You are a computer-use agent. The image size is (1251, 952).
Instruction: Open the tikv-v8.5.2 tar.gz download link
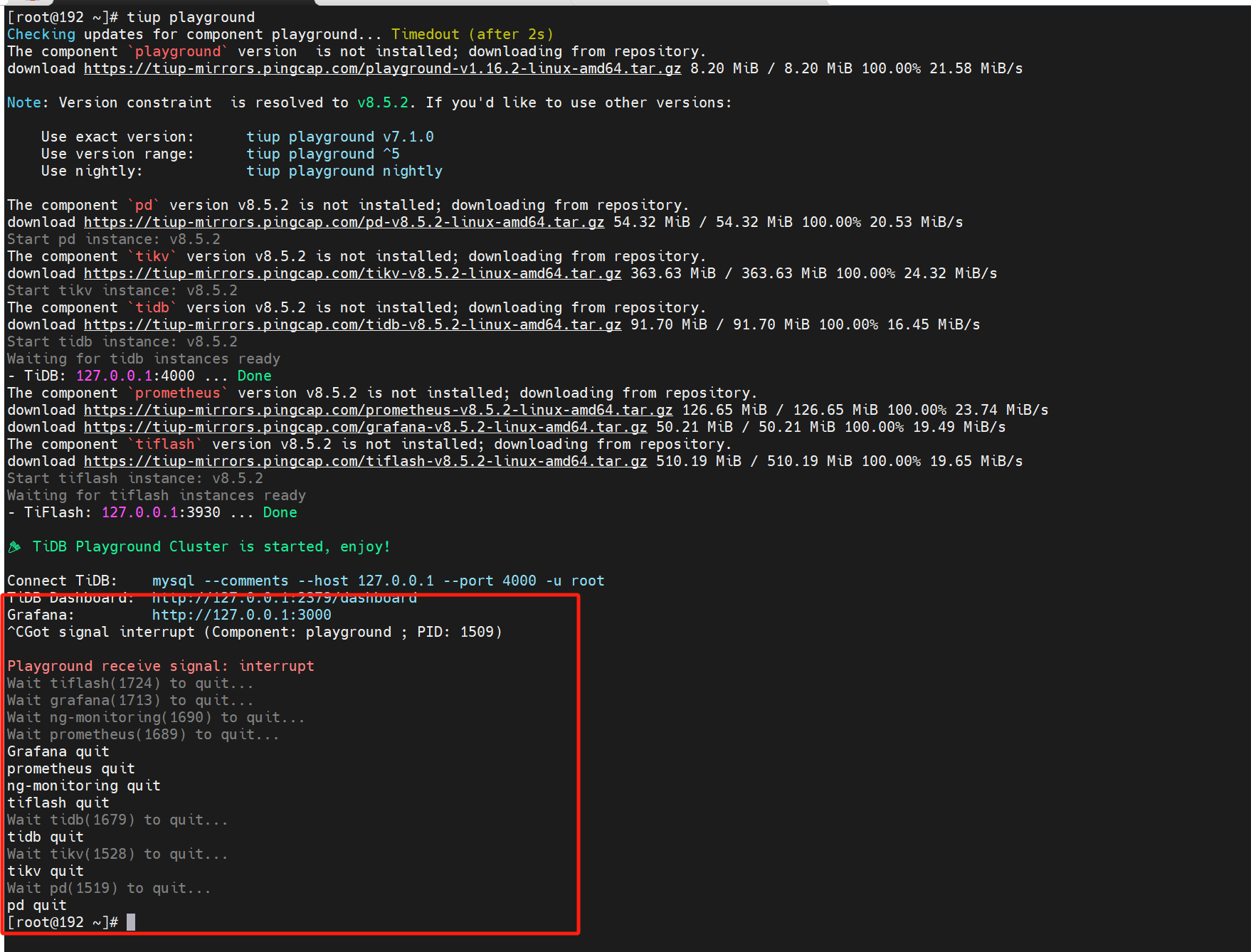(353, 273)
